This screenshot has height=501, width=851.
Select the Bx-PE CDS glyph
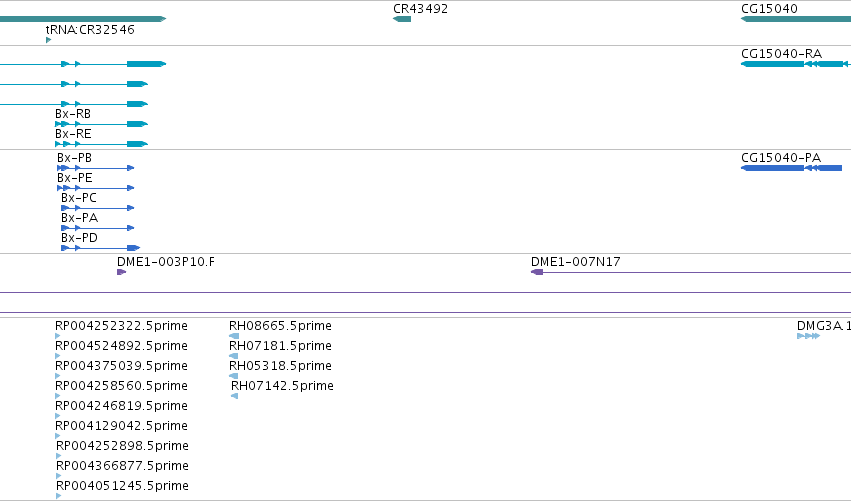point(96,188)
